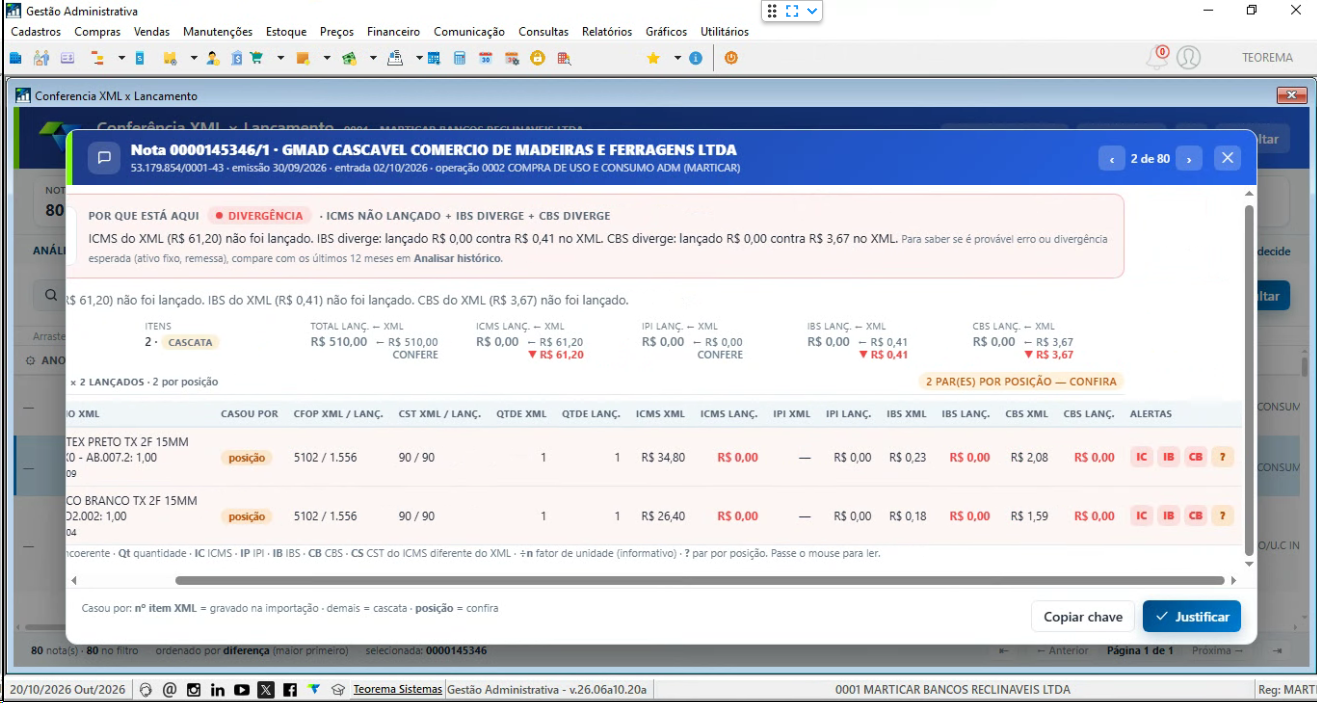This screenshot has height=703, width=1317.
Task: Click the R$ 1,59 CBS XML cell
Action: [1029, 517]
